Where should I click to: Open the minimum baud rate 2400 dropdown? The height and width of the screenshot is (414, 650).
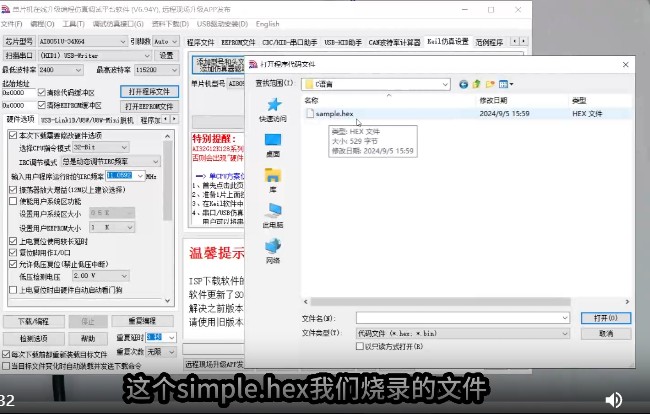coord(78,70)
